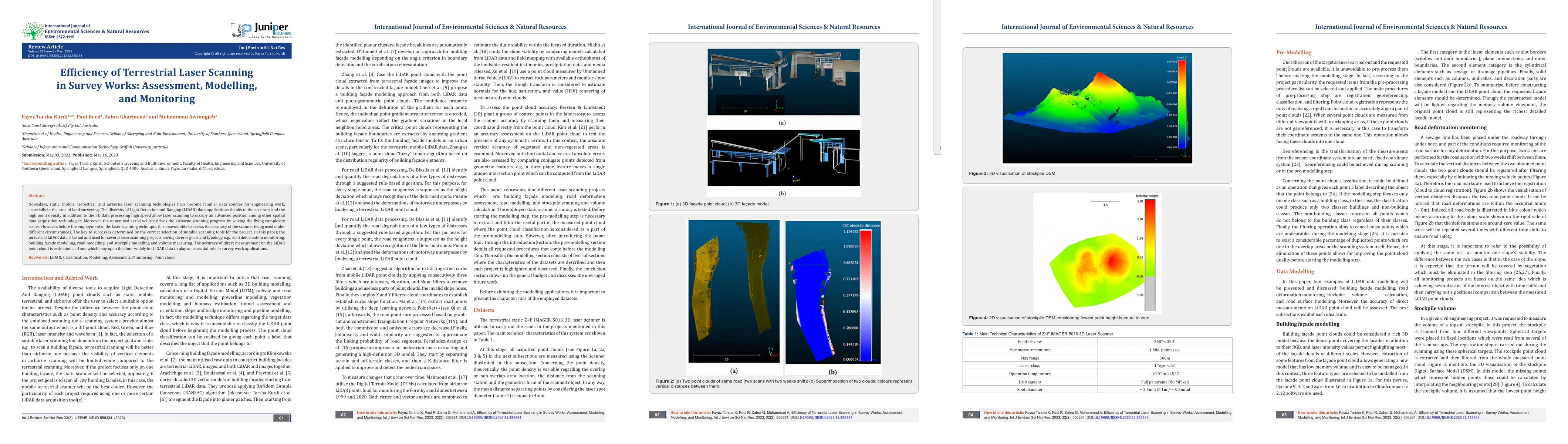This screenshot has width=1568, height=444.
Task: Click the "Max range" table cell
Action: [1029, 357]
